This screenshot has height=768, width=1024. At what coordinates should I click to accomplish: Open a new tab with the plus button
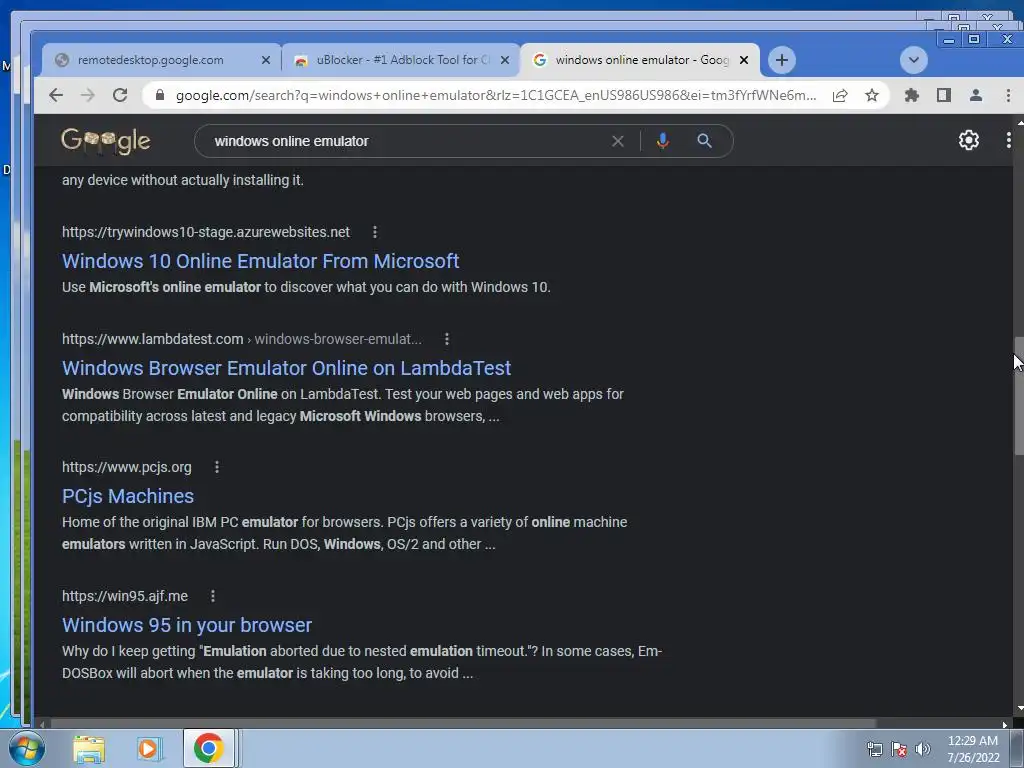coord(782,60)
